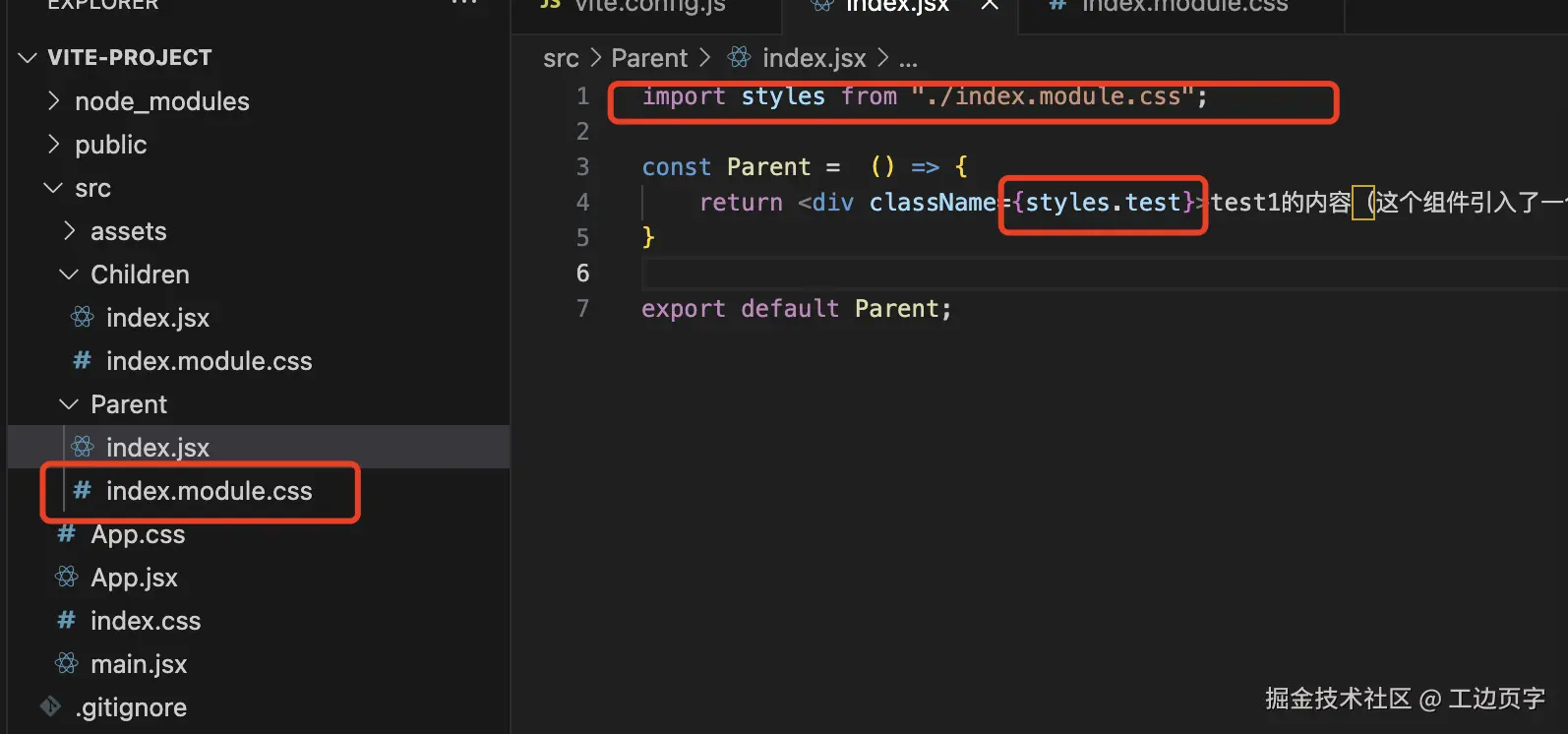This screenshot has width=1568, height=734.
Task: Click React icon beside App.jsx
Action: pos(67,578)
